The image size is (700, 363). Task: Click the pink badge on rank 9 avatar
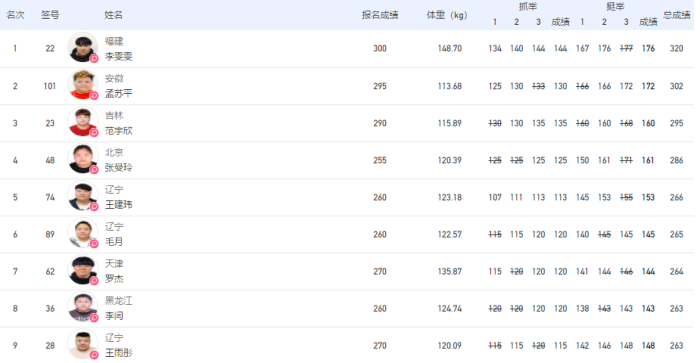[94, 355]
